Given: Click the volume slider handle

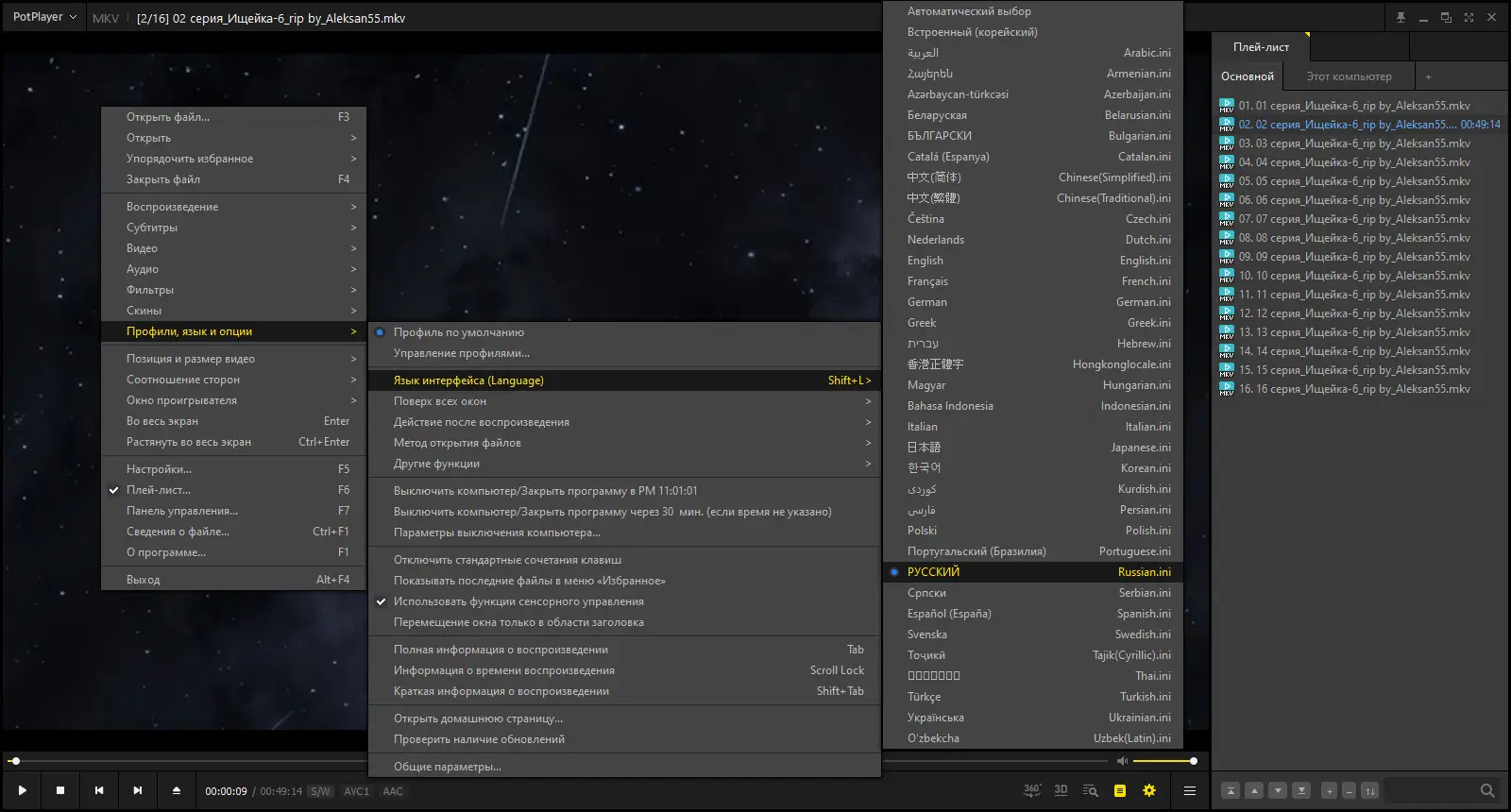Looking at the screenshot, I should coord(1194,761).
